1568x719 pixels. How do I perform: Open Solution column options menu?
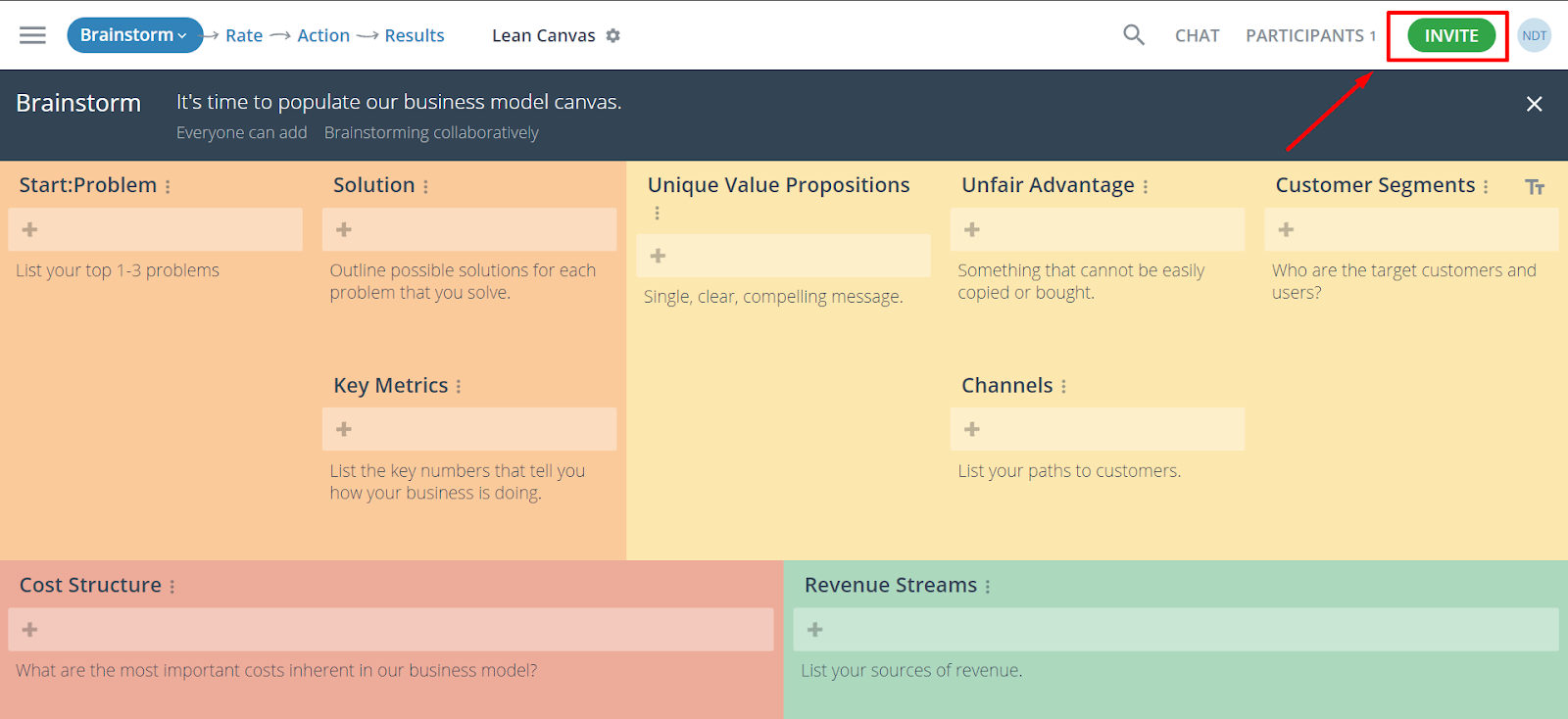(x=426, y=186)
